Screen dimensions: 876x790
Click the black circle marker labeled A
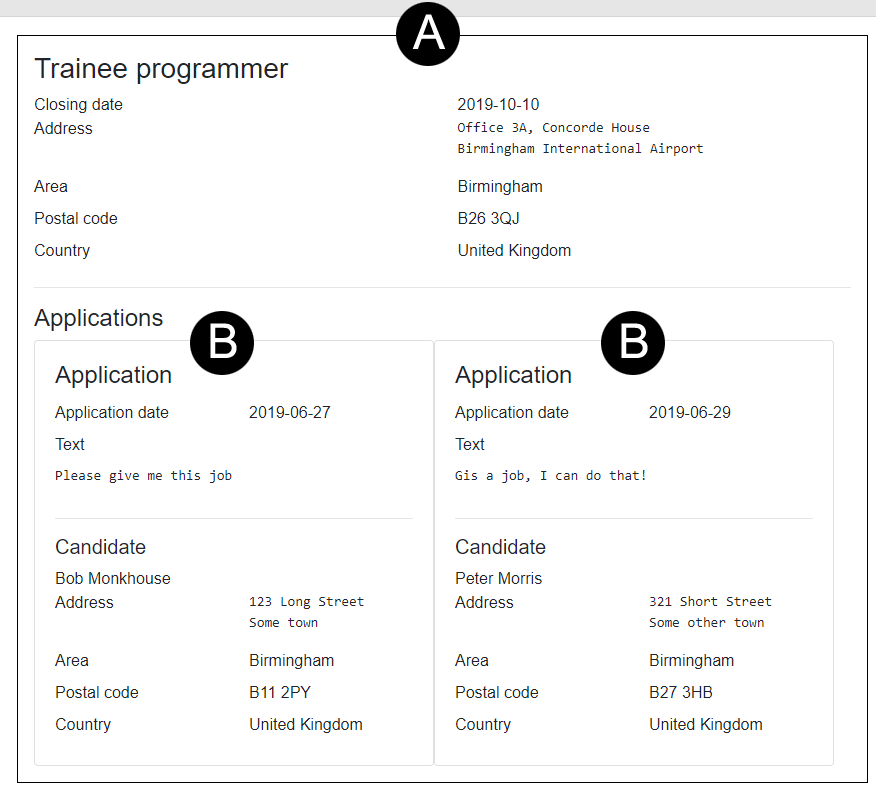pyautogui.click(x=428, y=35)
